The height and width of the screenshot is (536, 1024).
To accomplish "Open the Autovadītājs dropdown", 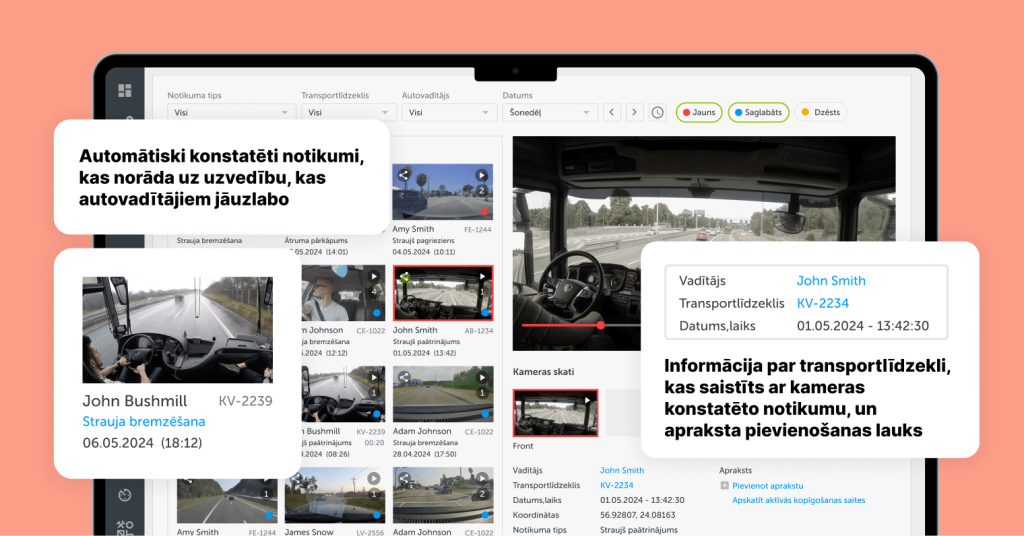I will pos(449,112).
